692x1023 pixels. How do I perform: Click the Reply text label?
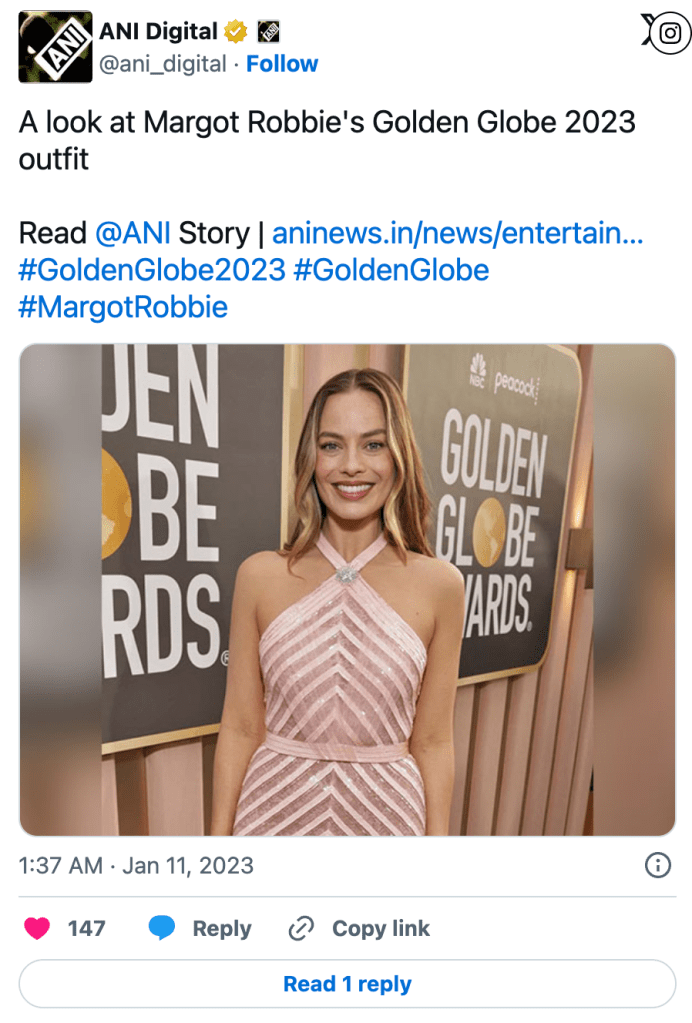pyautogui.click(x=221, y=928)
